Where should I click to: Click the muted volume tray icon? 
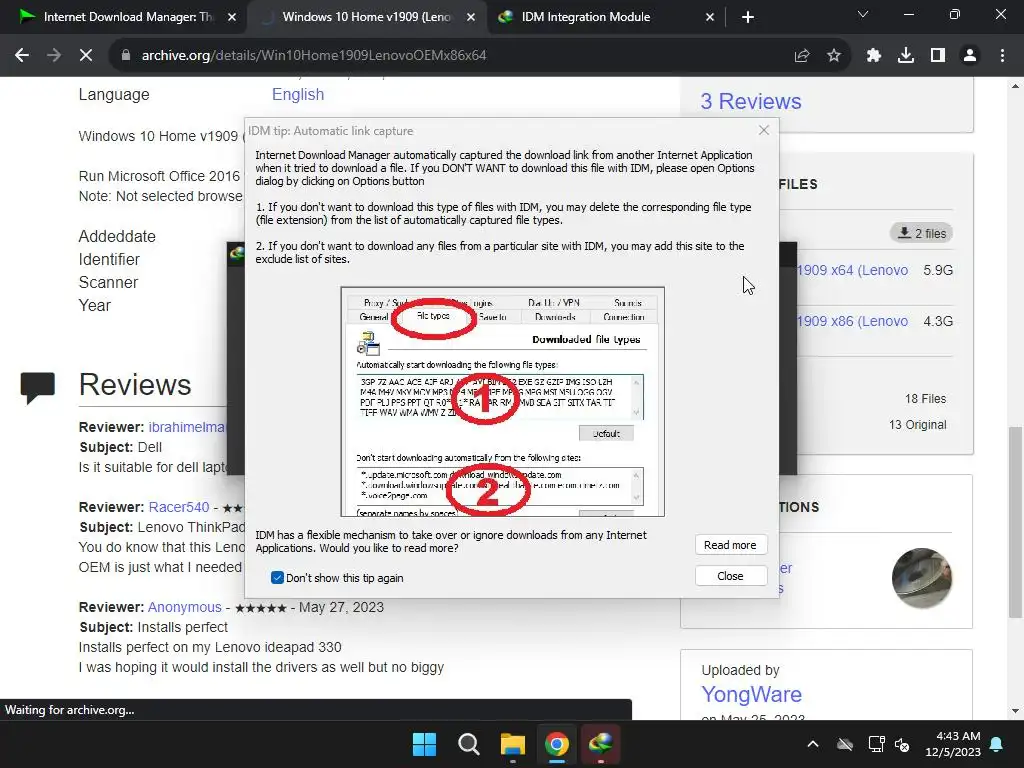(x=903, y=744)
